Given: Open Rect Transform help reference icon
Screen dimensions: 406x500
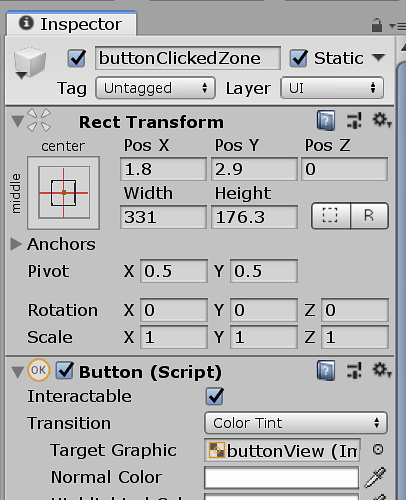Looking at the screenshot, I should coord(326,120).
